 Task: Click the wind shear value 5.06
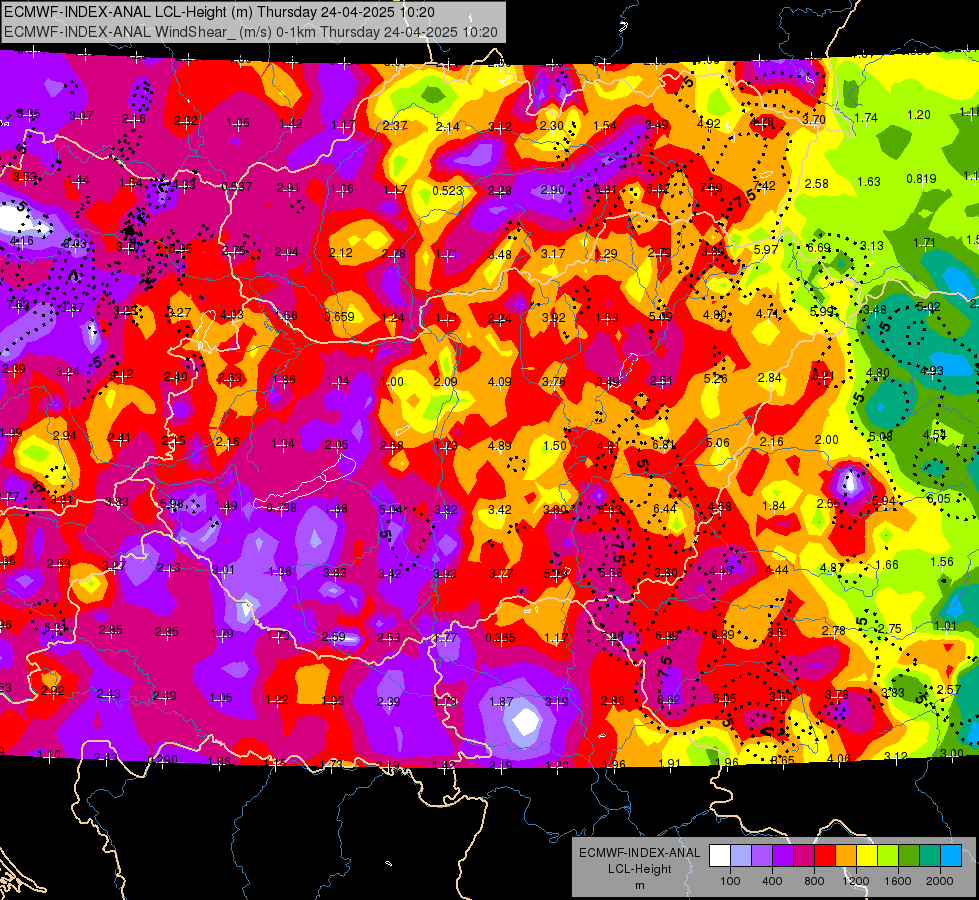click(x=717, y=443)
